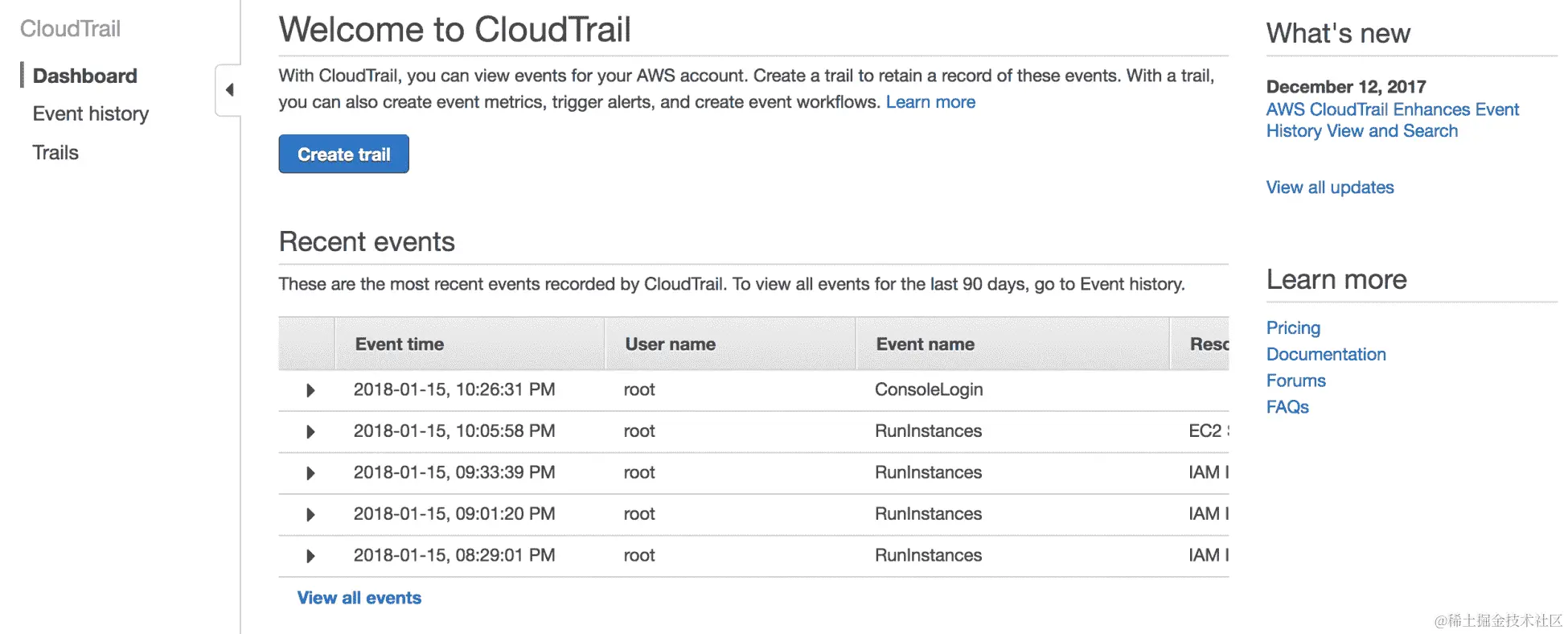Viewport: 1568px width, 634px height.
Task: Select the 2018-01-15, 09:33:39 PM time cell
Action: [x=454, y=472]
